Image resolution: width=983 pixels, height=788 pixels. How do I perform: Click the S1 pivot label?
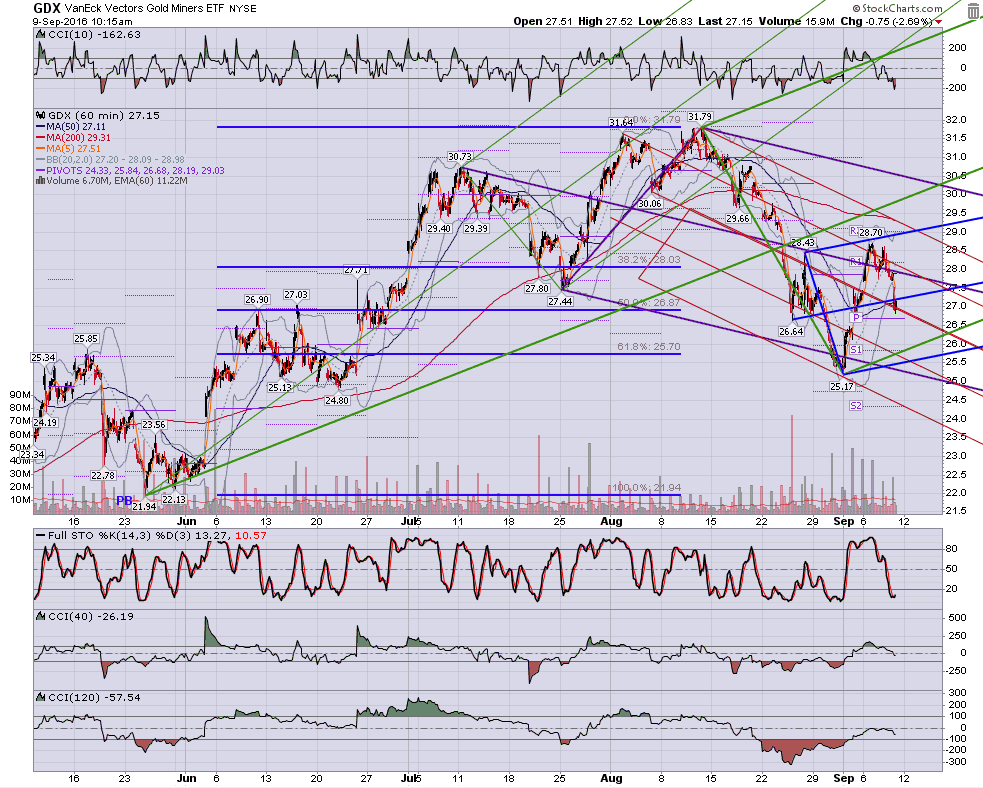pyautogui.click(x=856, y=350)
